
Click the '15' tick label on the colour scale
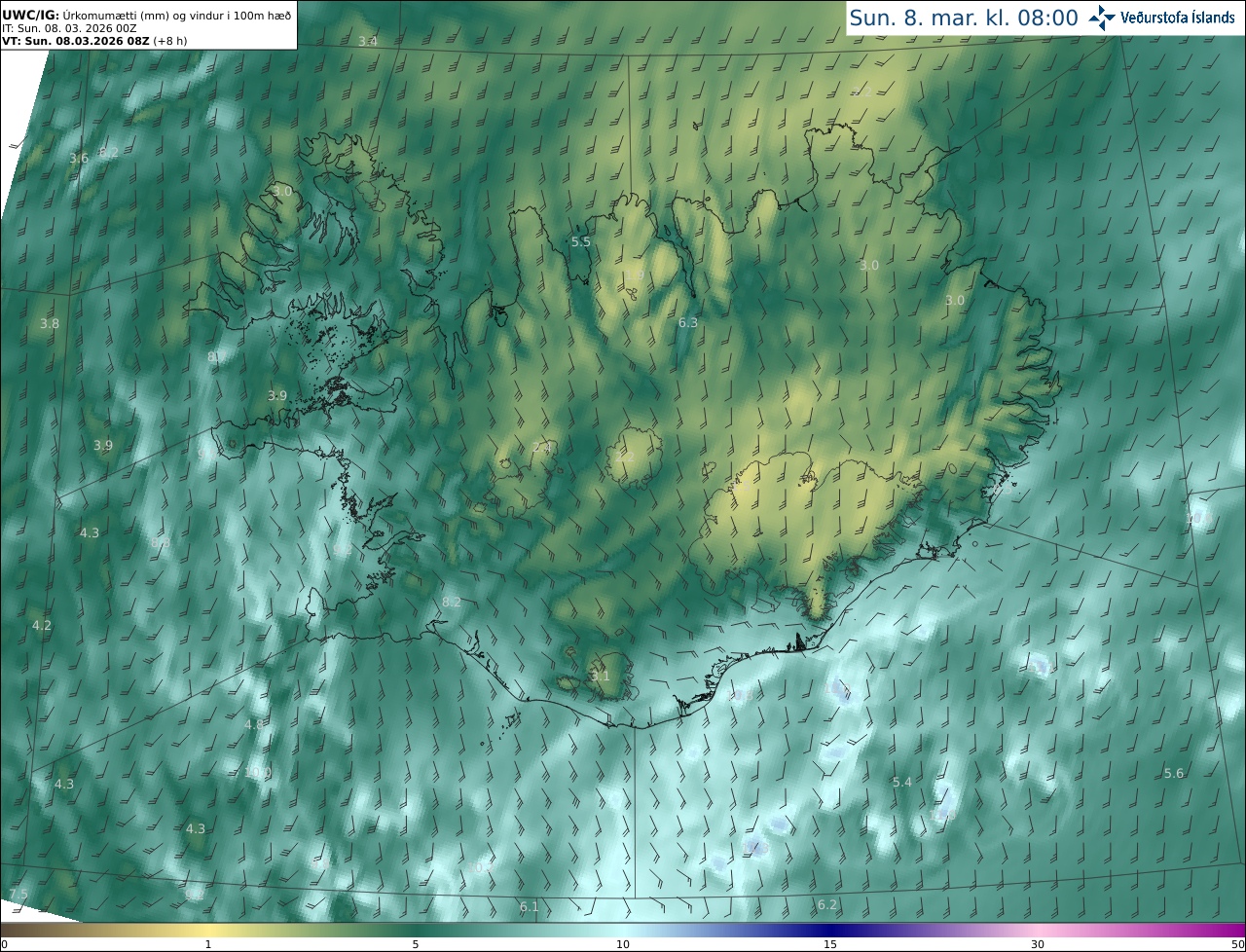pos(830,944)
